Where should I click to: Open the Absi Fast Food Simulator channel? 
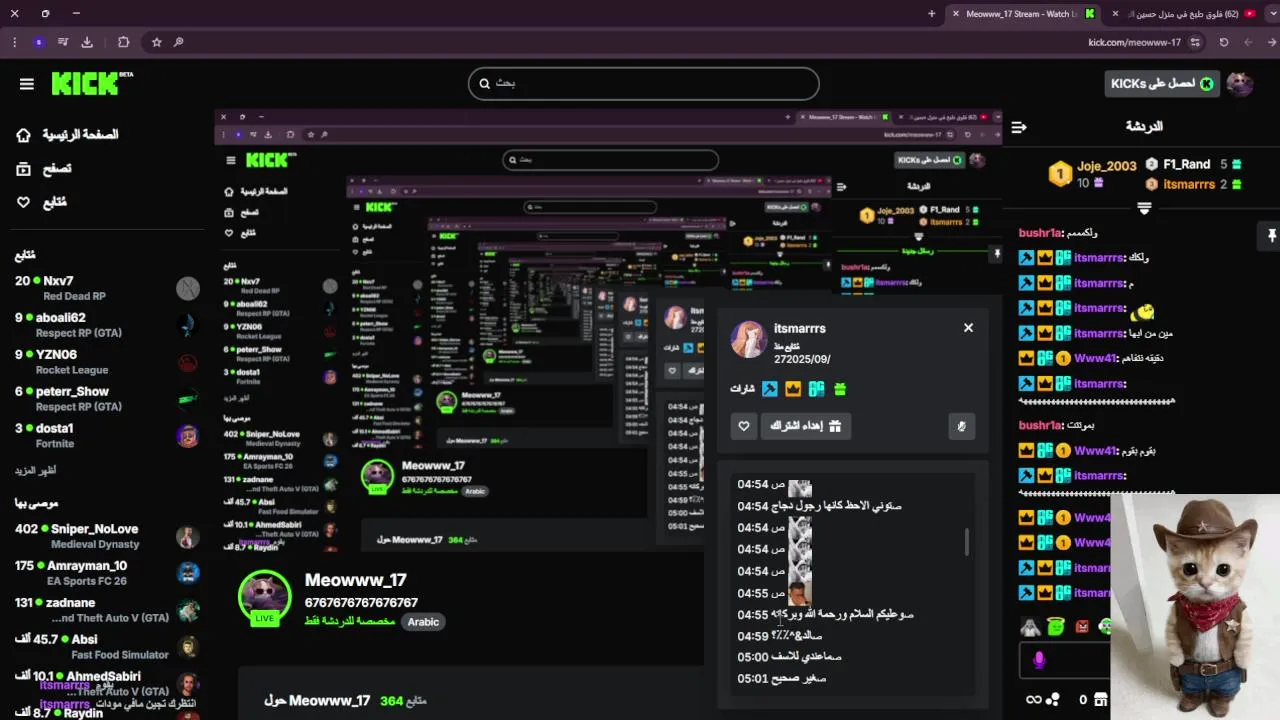pos(105,647)
